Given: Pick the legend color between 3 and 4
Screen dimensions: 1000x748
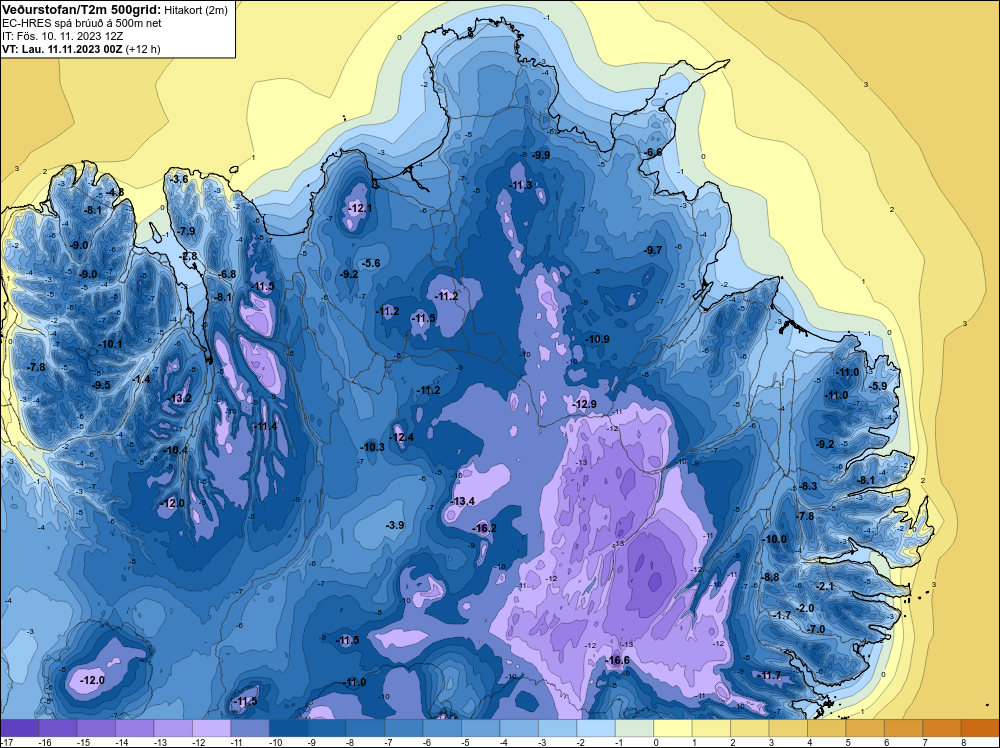Looking at the screenshot, I should click(788, 728).
